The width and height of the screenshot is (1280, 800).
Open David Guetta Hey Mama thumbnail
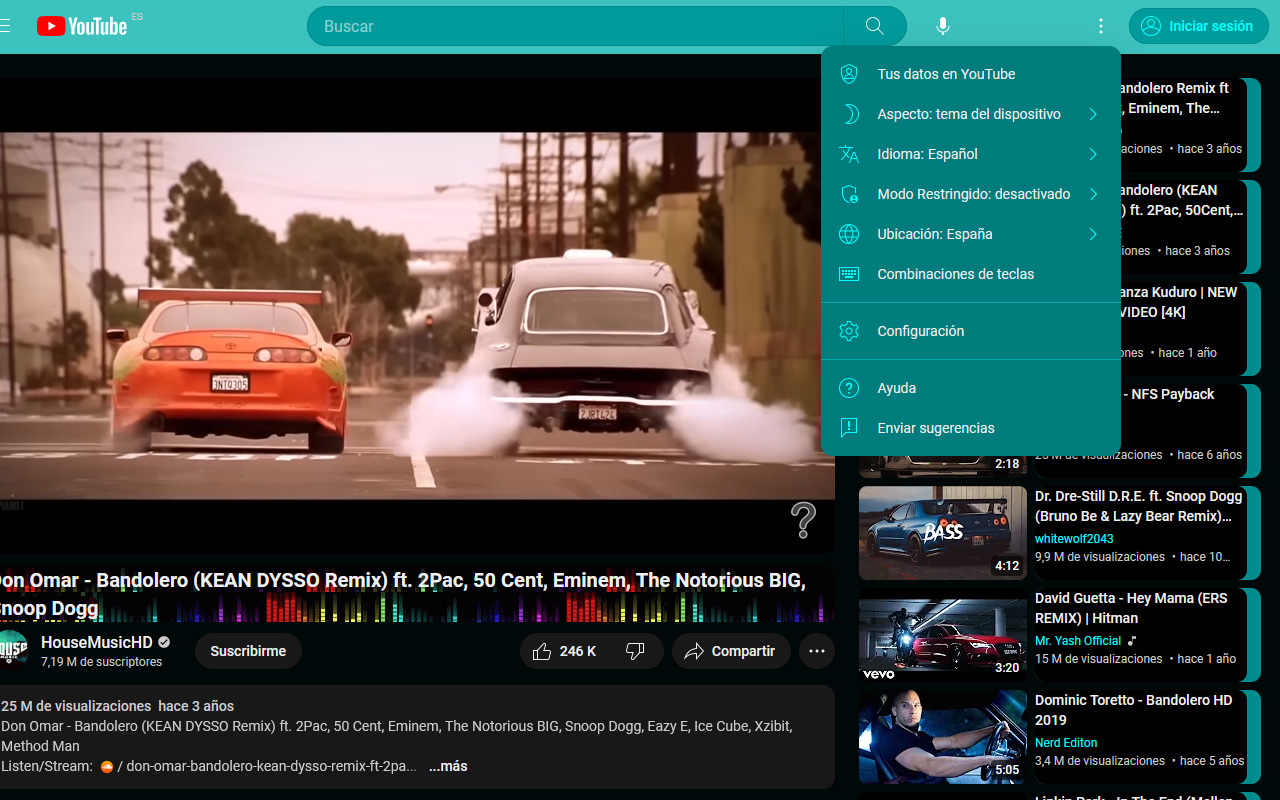[x=943, y=635]
